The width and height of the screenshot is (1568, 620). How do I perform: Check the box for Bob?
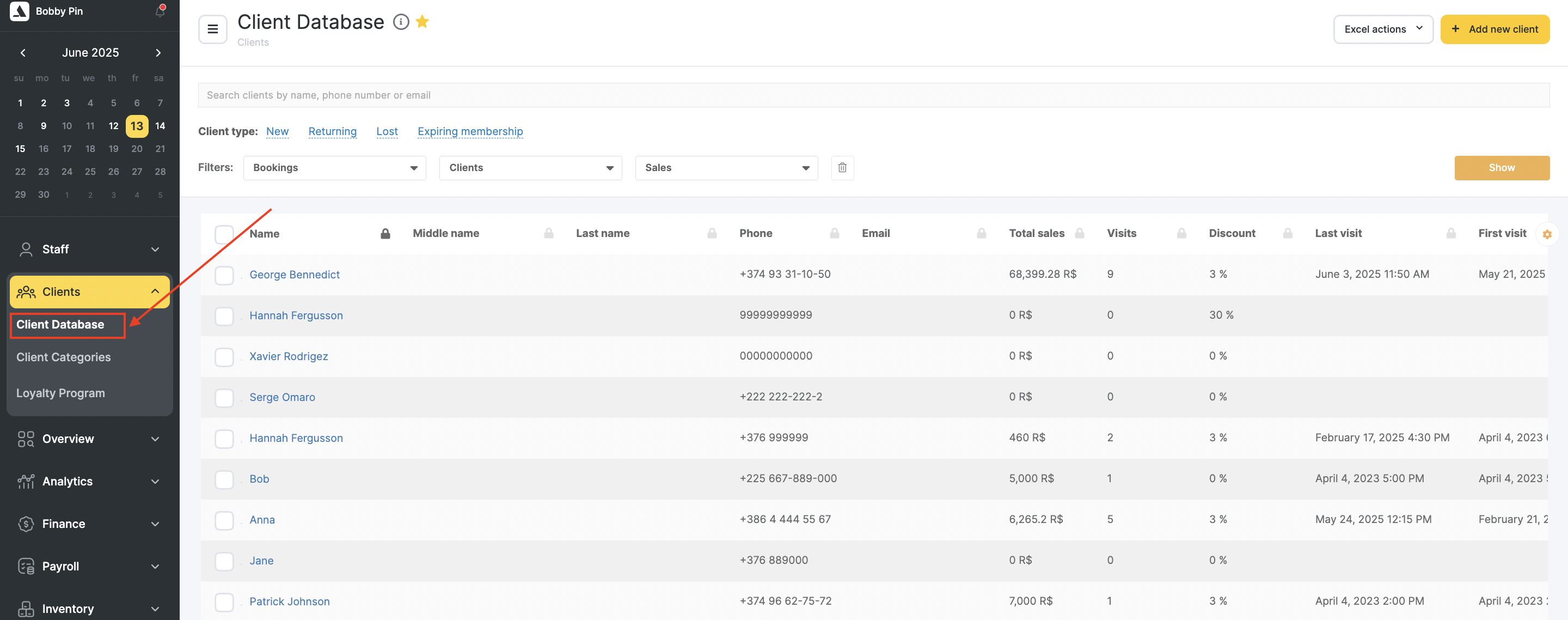point(224,479)
